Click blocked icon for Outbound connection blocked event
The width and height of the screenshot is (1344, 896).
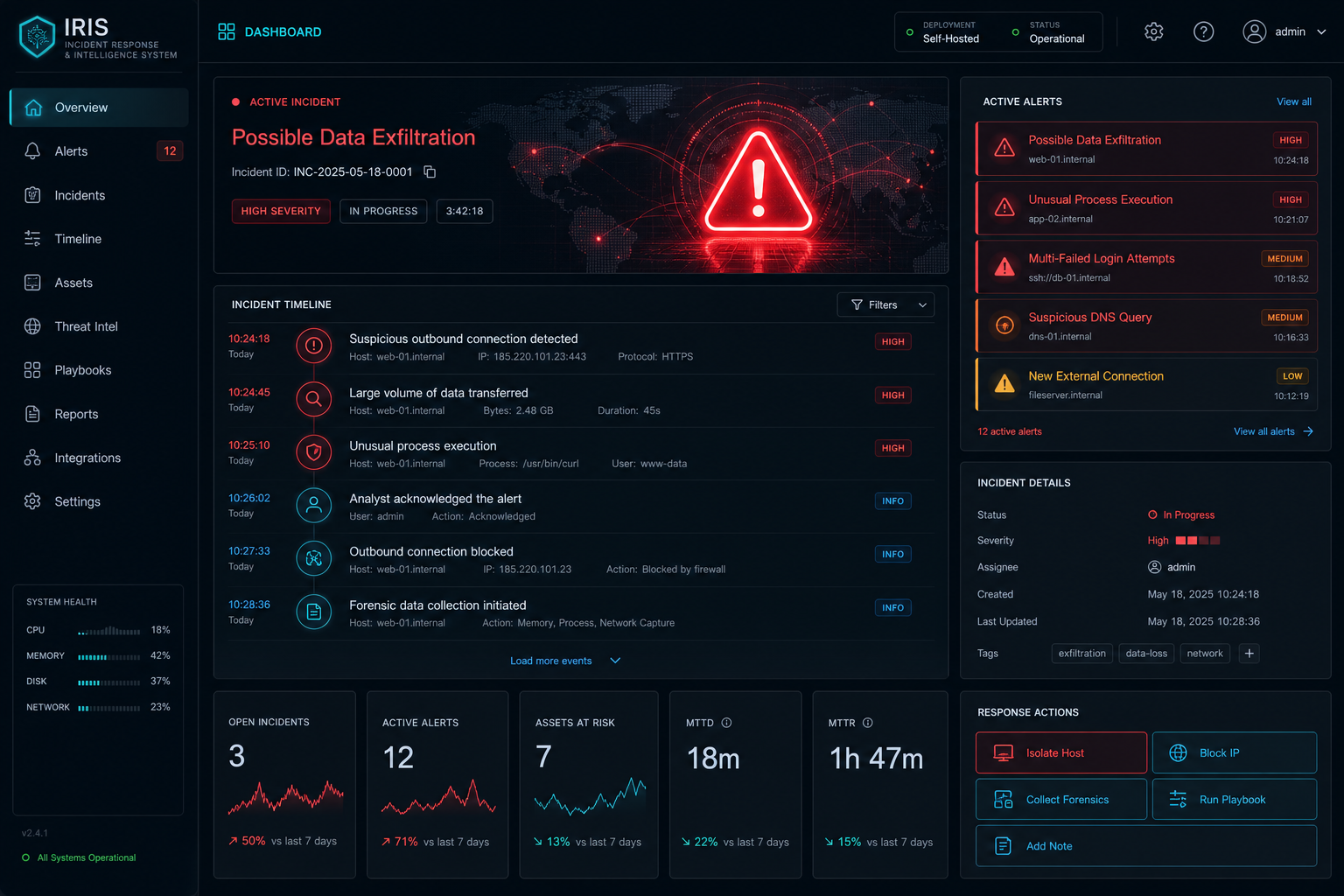[314, 558]
